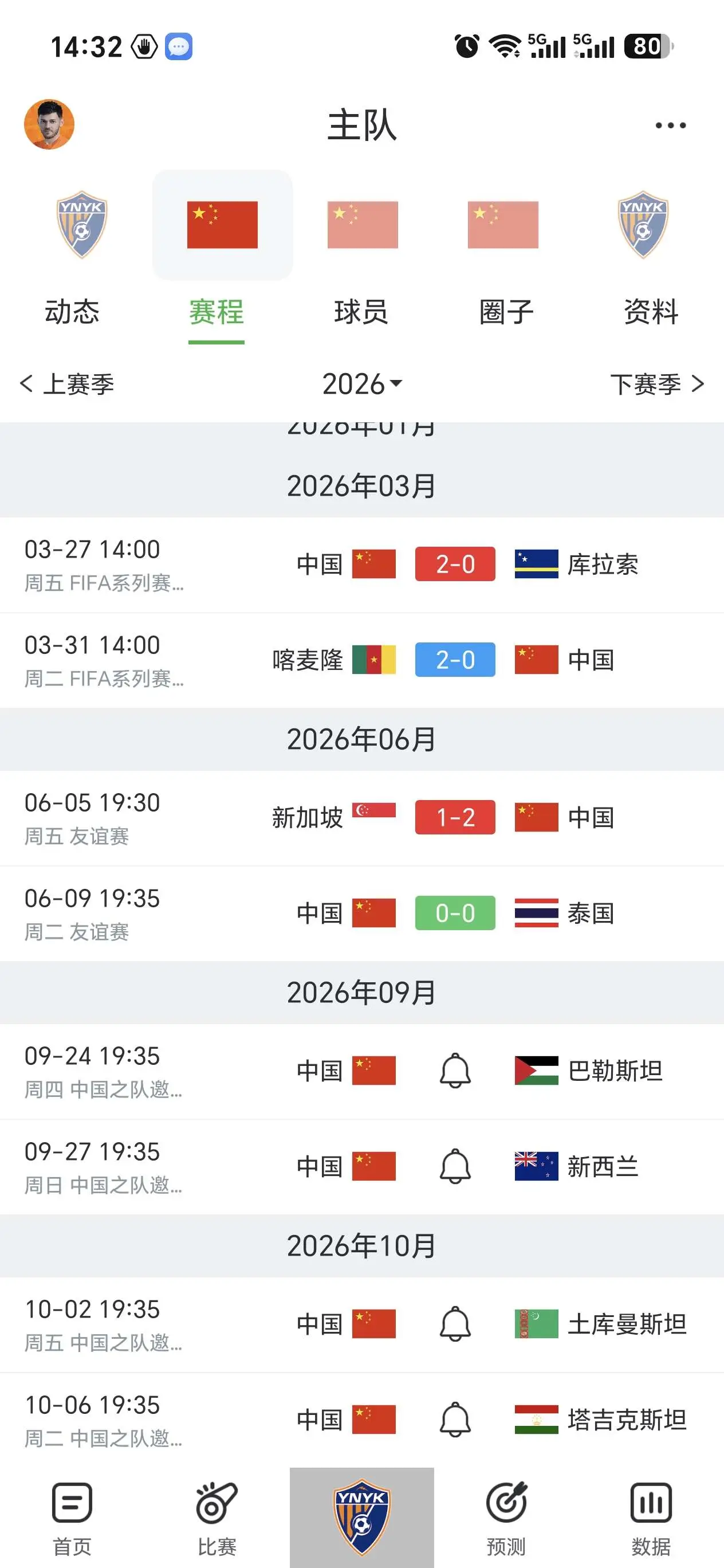Toggle reminder bell for 中国 vs 新西兰

455,1166
